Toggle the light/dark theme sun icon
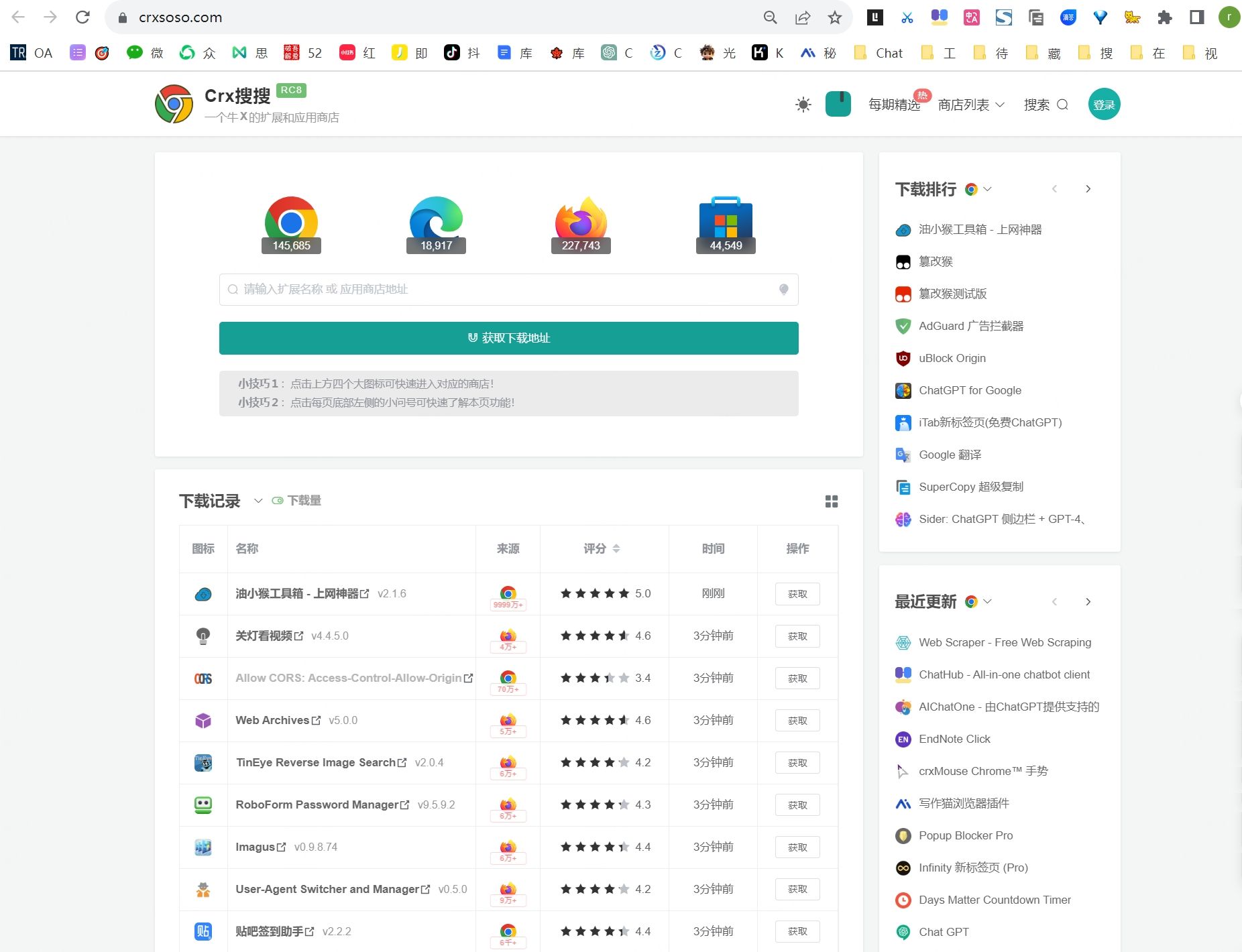The image size is (1242, 952). [803, 105]
